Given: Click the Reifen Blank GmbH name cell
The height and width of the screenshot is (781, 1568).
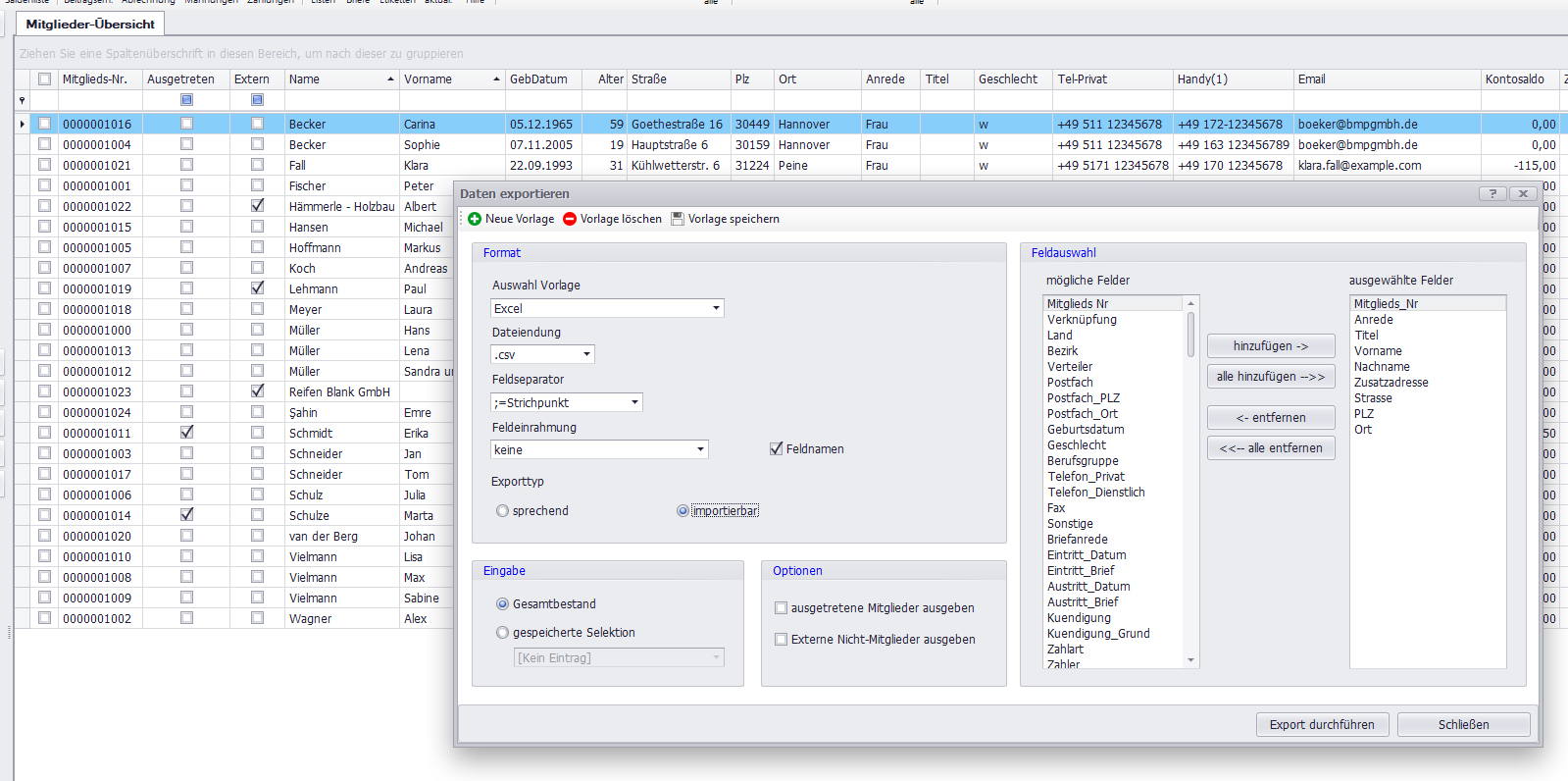Looking at the screenshot, I should pos(339,391).
